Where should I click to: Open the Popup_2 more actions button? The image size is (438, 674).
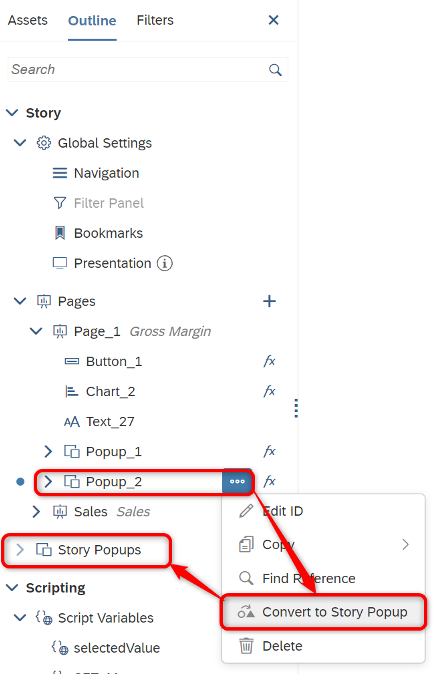[237, 481]
